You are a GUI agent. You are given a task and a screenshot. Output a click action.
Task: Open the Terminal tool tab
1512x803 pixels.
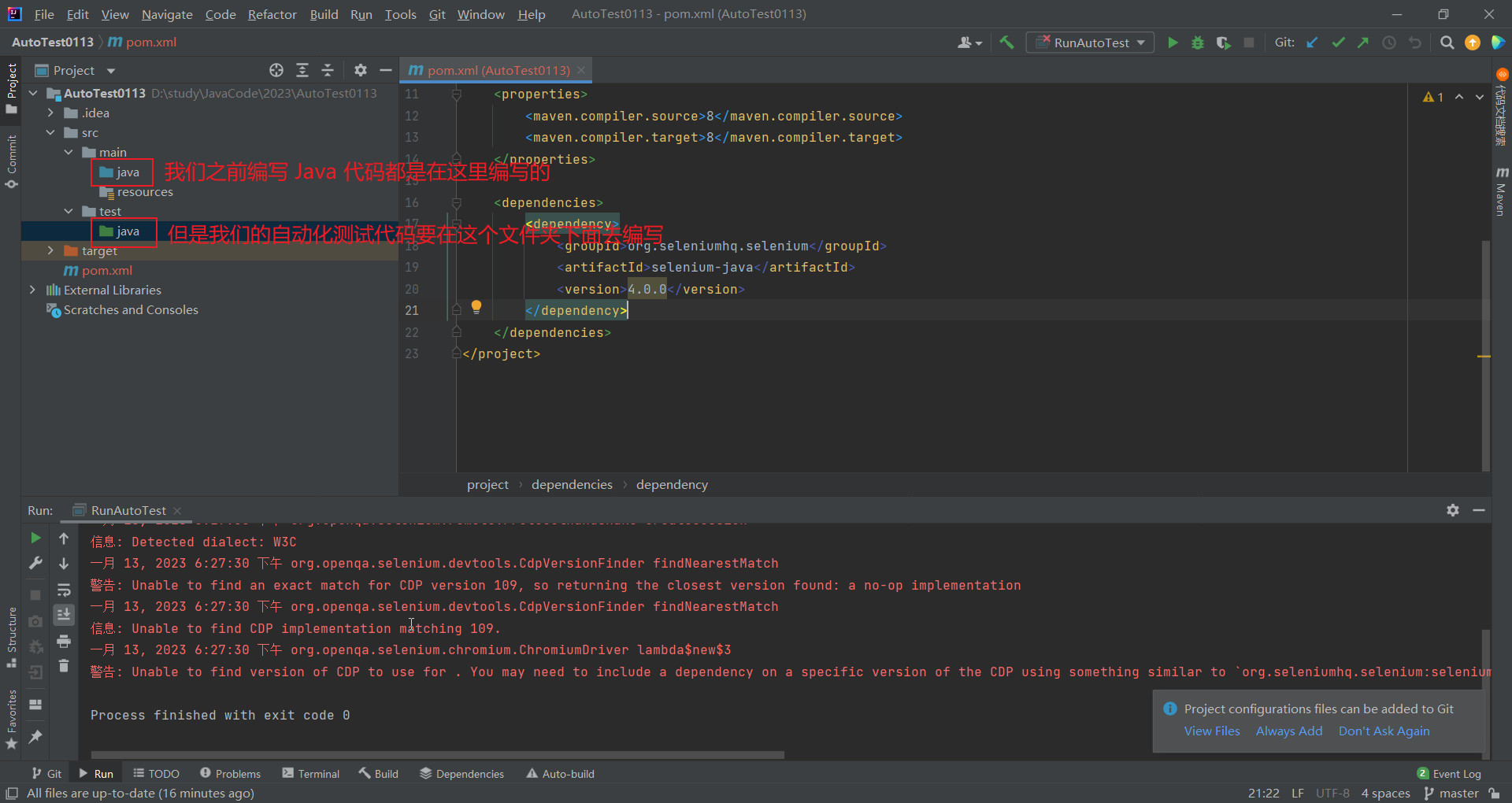pos(311,774)
